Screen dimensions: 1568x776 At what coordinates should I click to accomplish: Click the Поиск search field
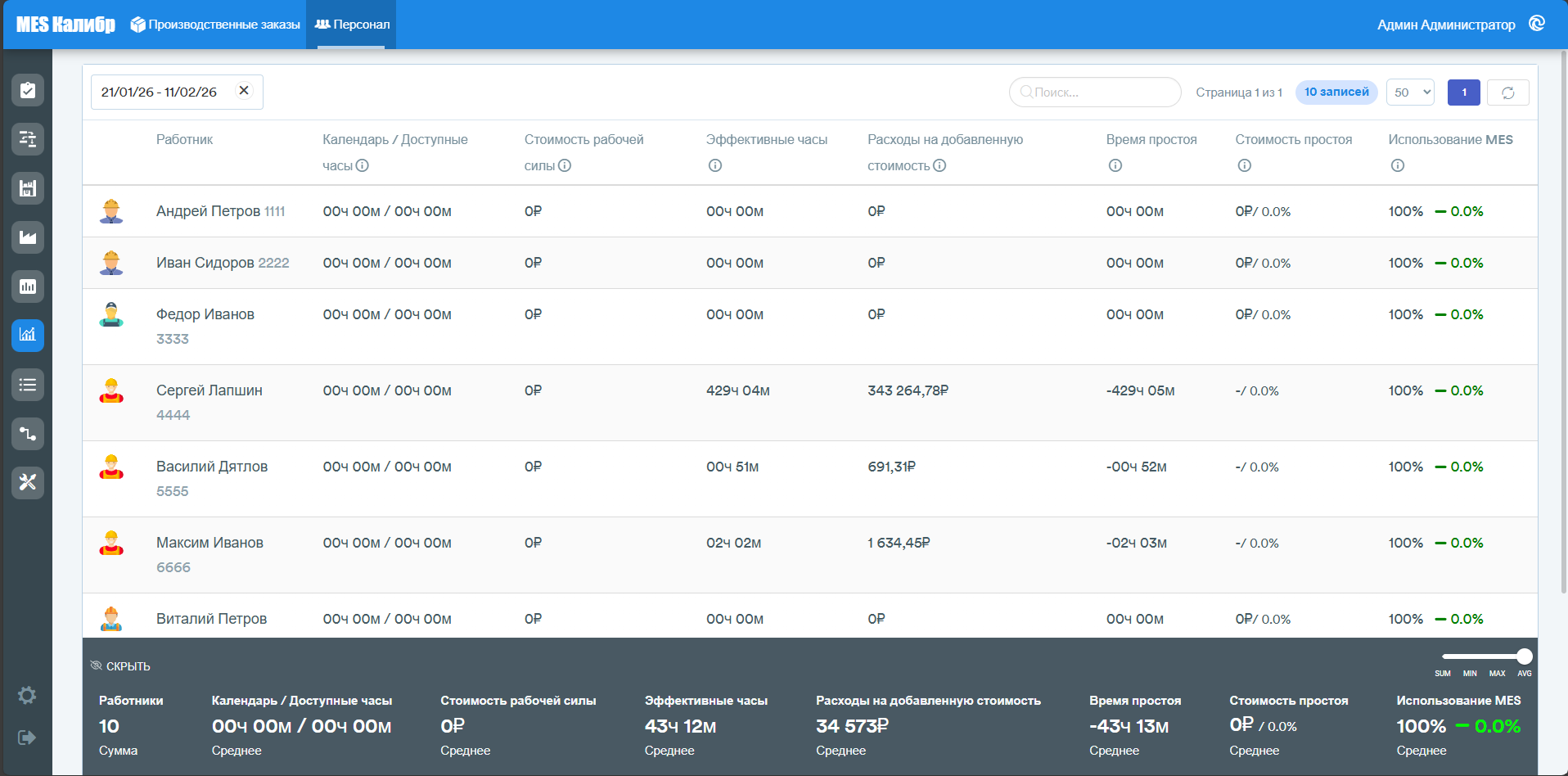(x=1095, y=92)
